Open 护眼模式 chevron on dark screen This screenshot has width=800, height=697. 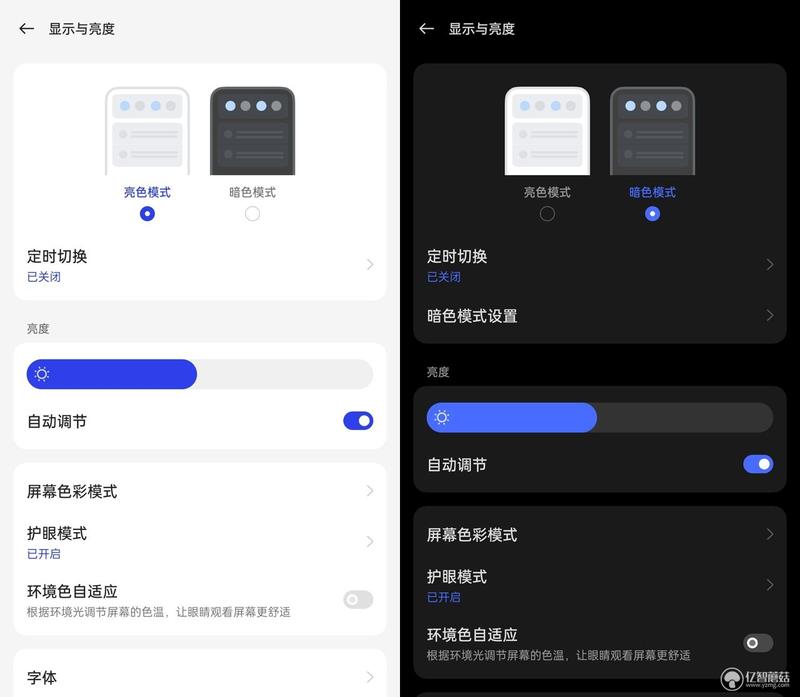(x=770, y=585)
